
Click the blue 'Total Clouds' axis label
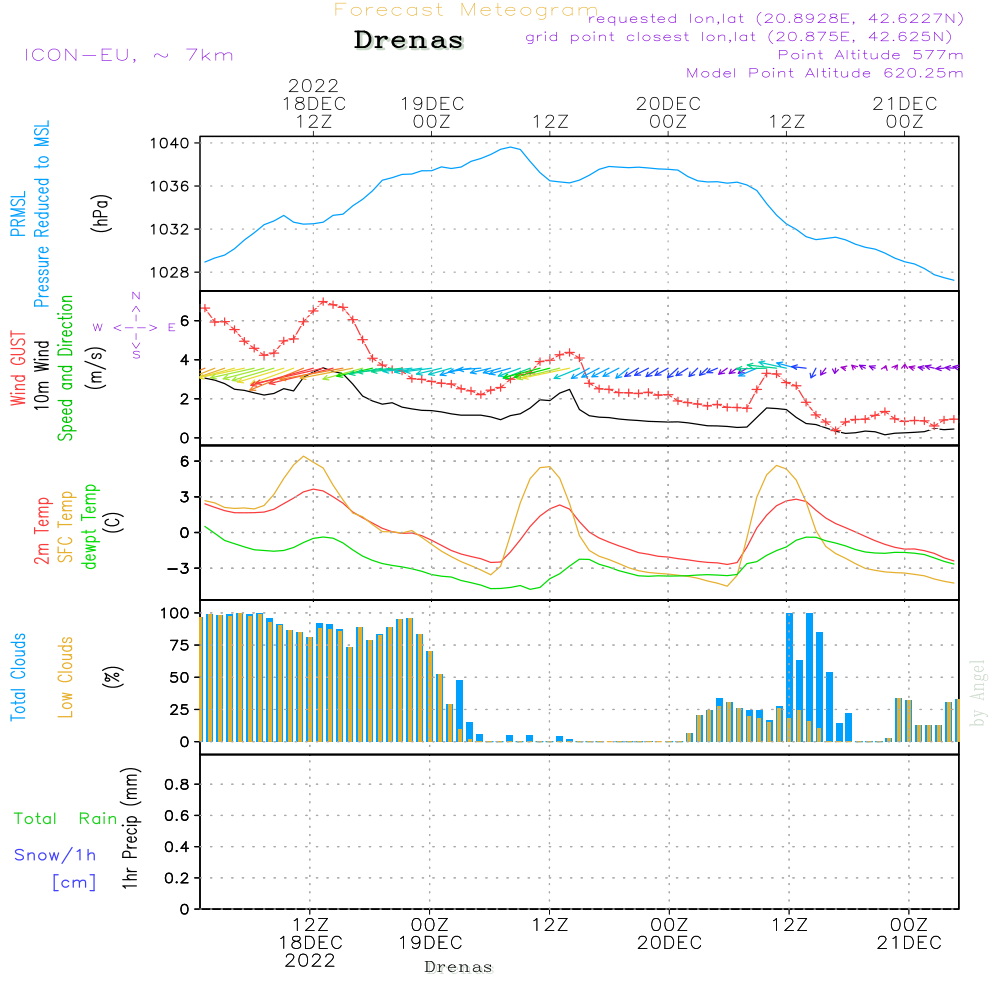(x=18, y=677)
